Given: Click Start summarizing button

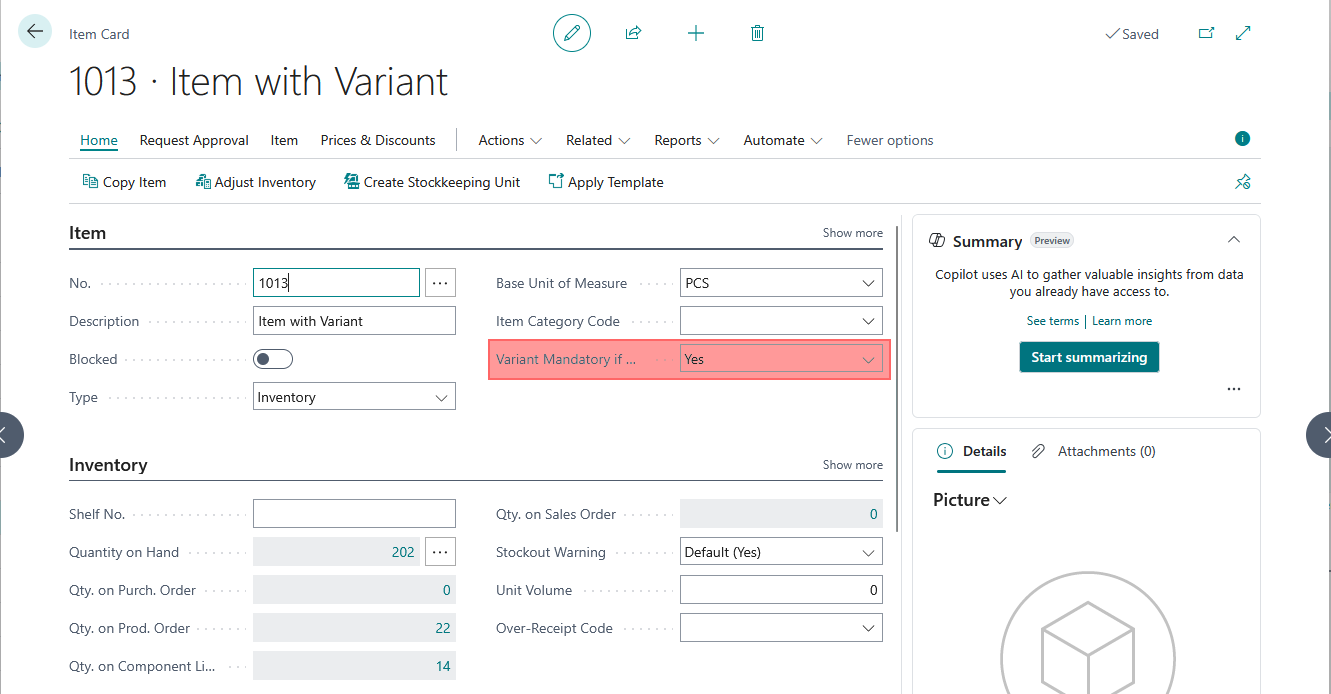Looking at the screenshot, I should pyautogui.click(x=1089, y=357).
